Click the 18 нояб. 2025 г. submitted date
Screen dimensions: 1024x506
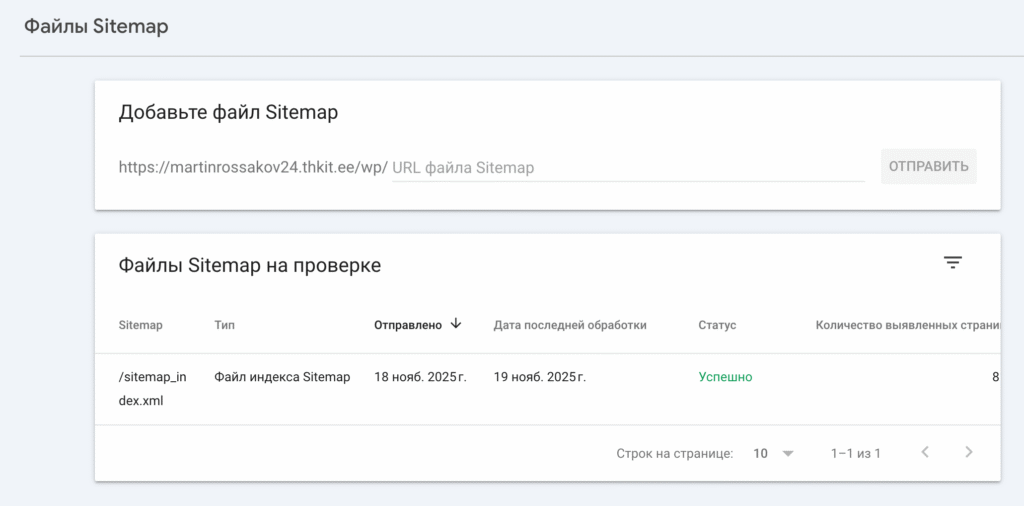(x=420, y=377)
